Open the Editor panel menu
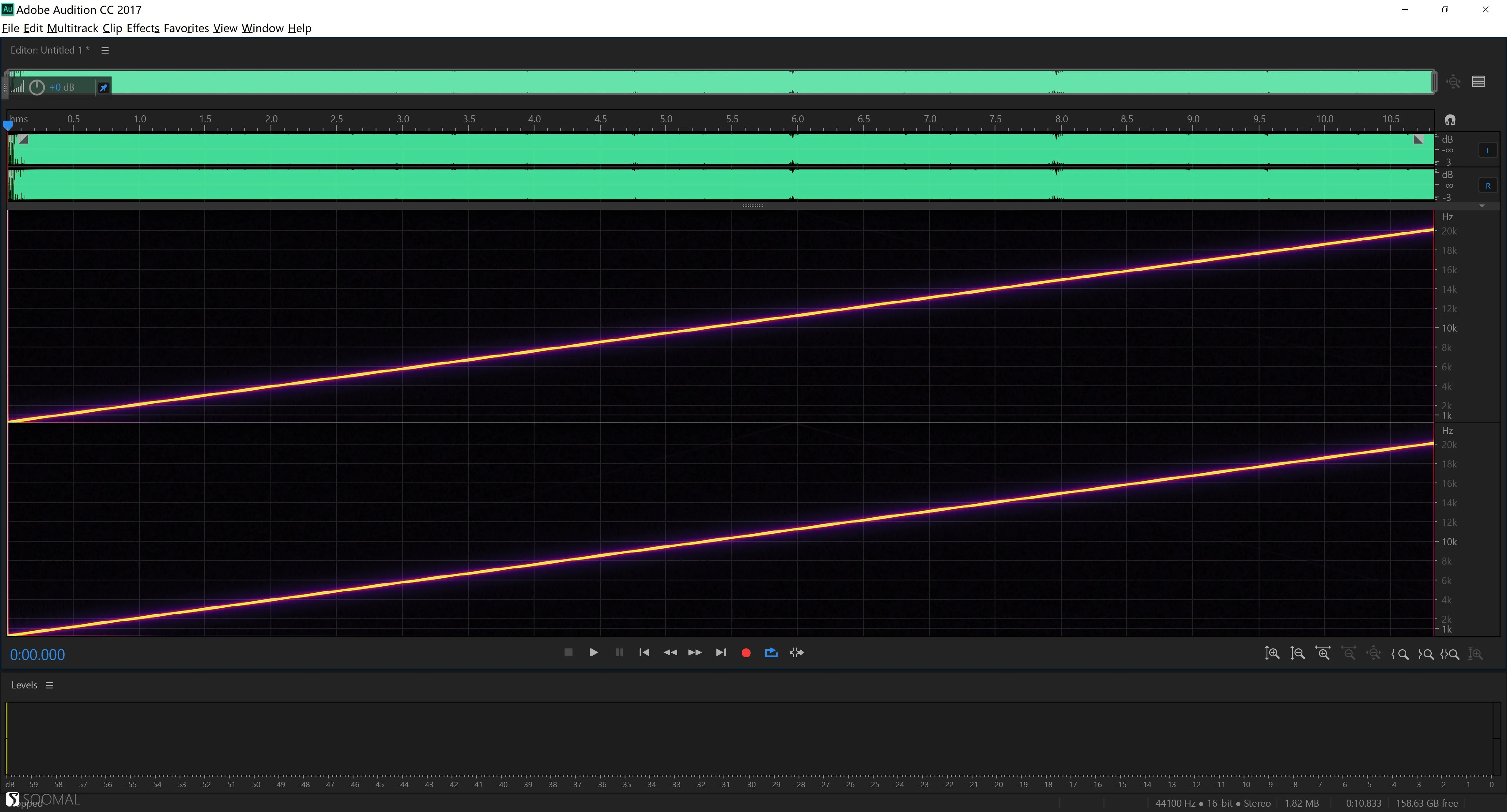This screenshot has width=1507, height=812. [105, 50]
